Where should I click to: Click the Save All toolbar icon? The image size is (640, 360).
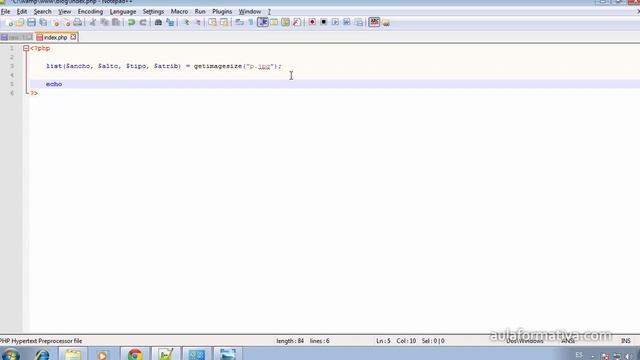43,22
